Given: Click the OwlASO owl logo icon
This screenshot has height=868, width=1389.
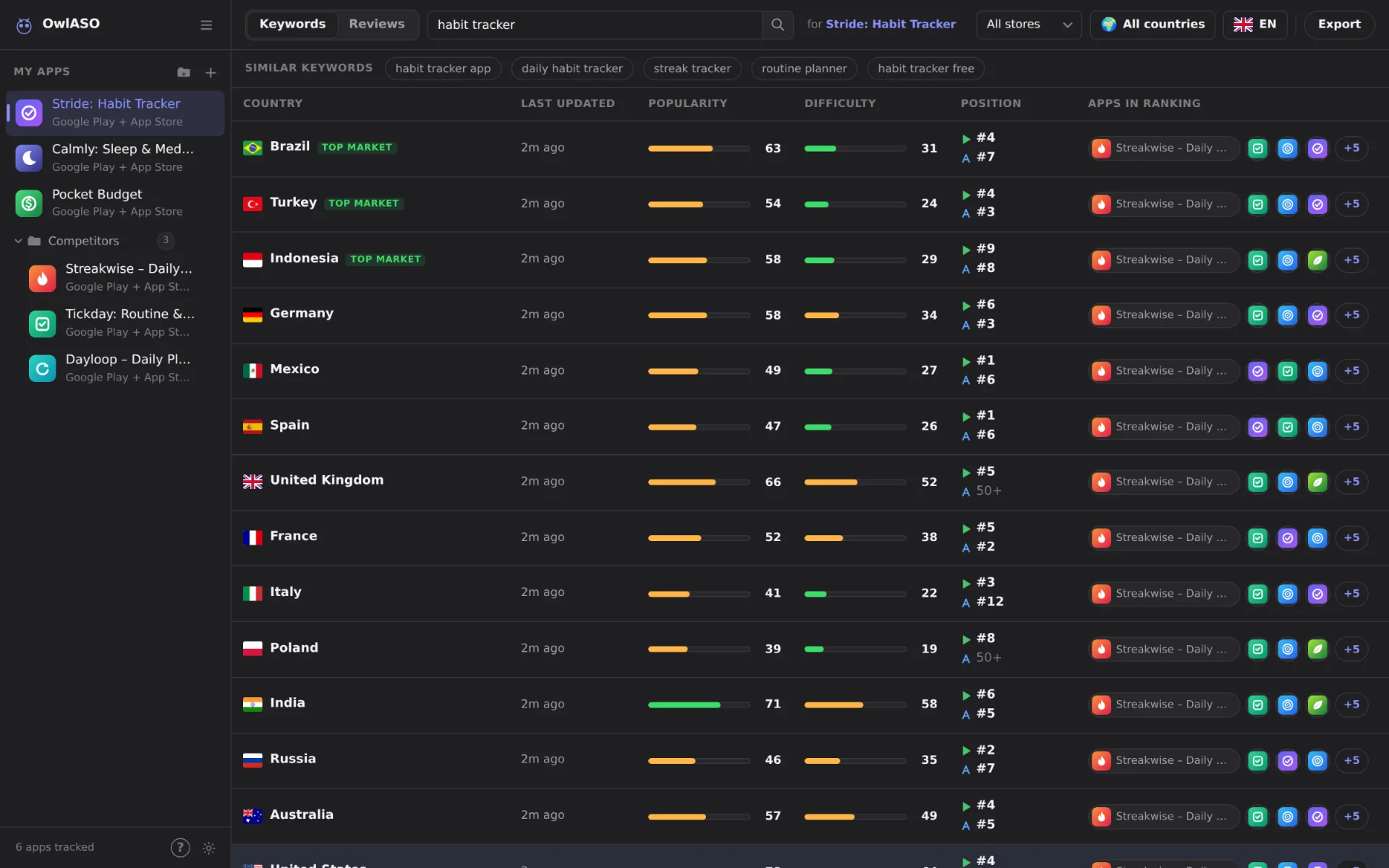Looking at the screenshot, I should pos(24,25).
